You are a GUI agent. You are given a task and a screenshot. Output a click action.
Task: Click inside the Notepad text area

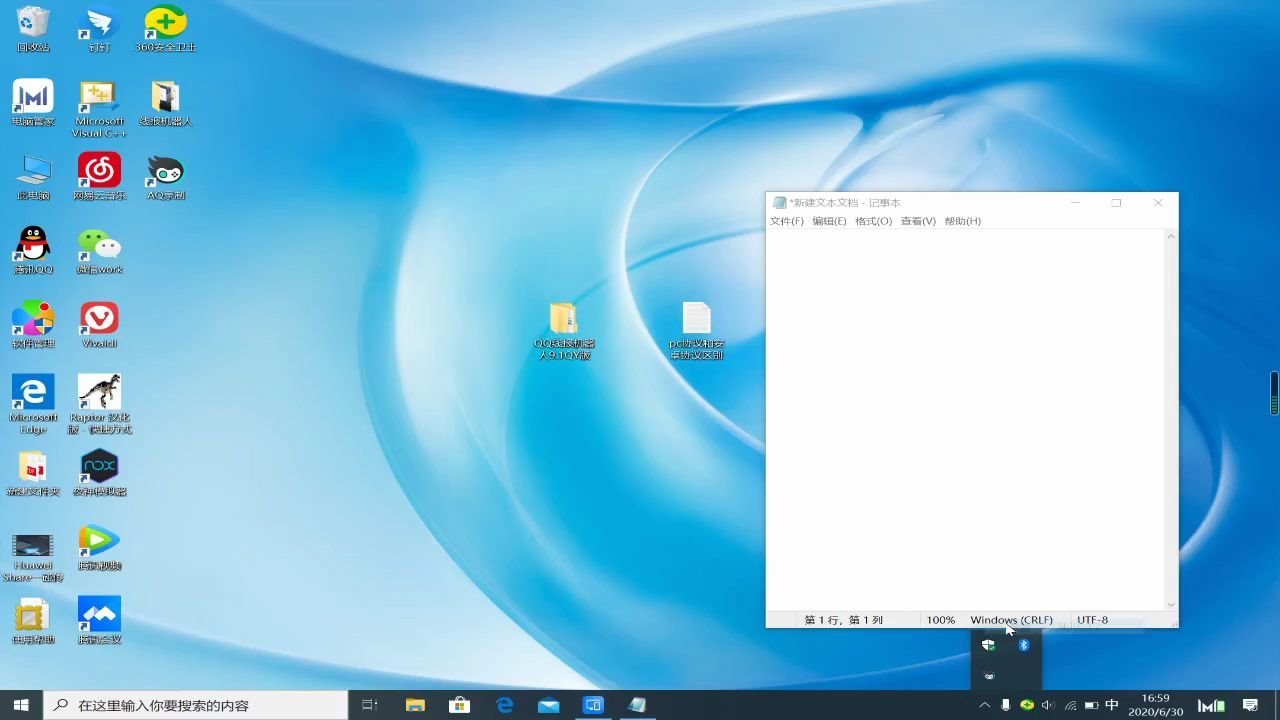coord(965,420)
